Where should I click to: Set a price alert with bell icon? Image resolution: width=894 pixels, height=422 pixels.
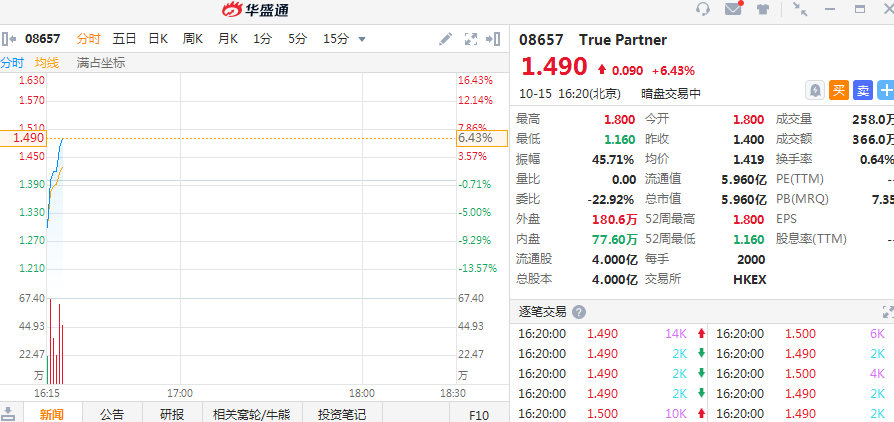[815, 90]
